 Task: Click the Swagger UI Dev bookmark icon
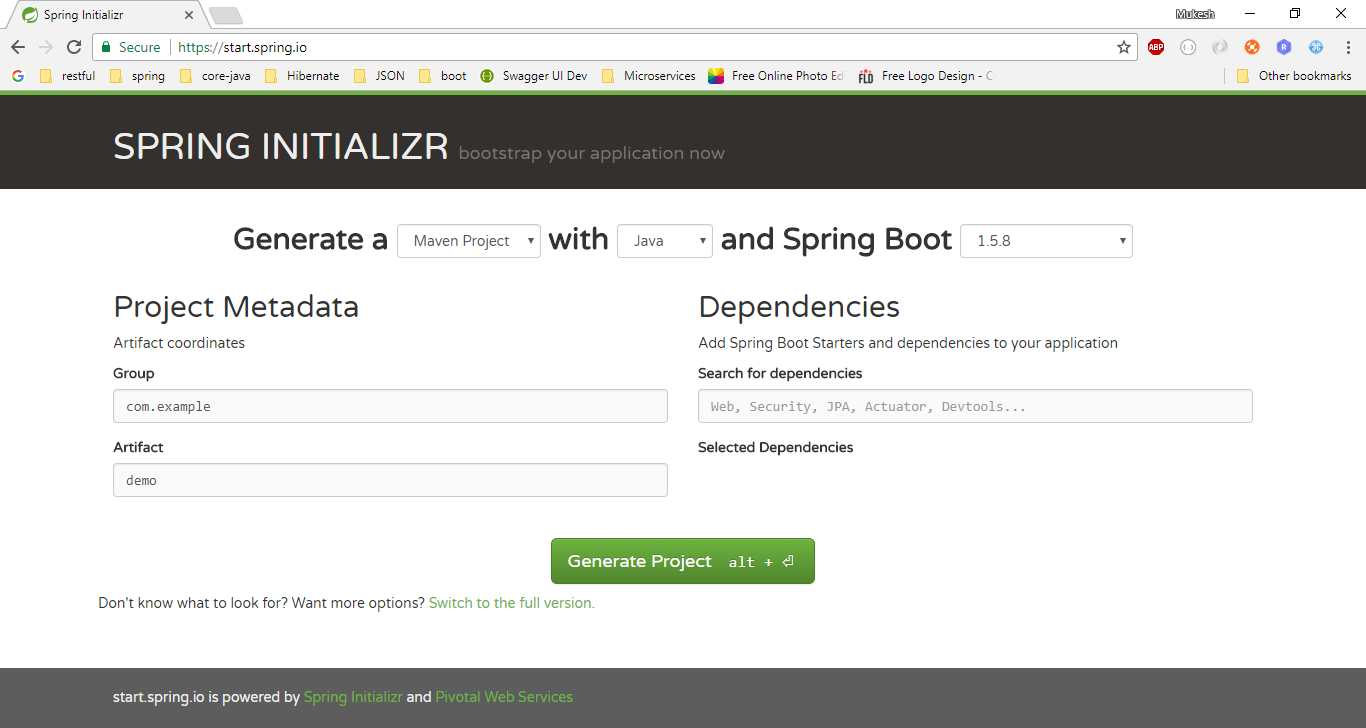[487, 75]
